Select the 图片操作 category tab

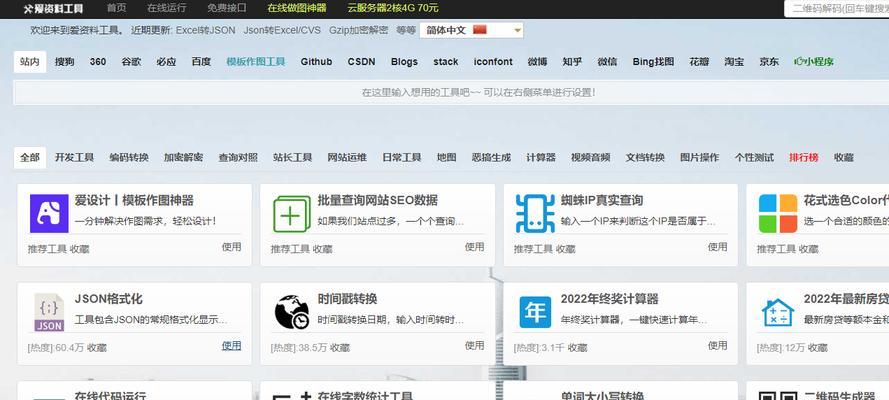[x=700, y=158]
